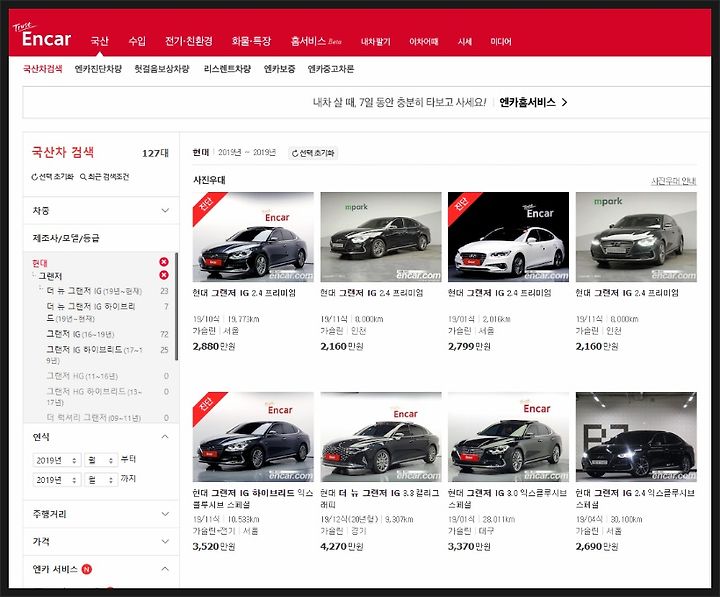The height and width of the screenshot is (597, 720).
Task: Select the 국산 top menu
Action: [99, 41]
